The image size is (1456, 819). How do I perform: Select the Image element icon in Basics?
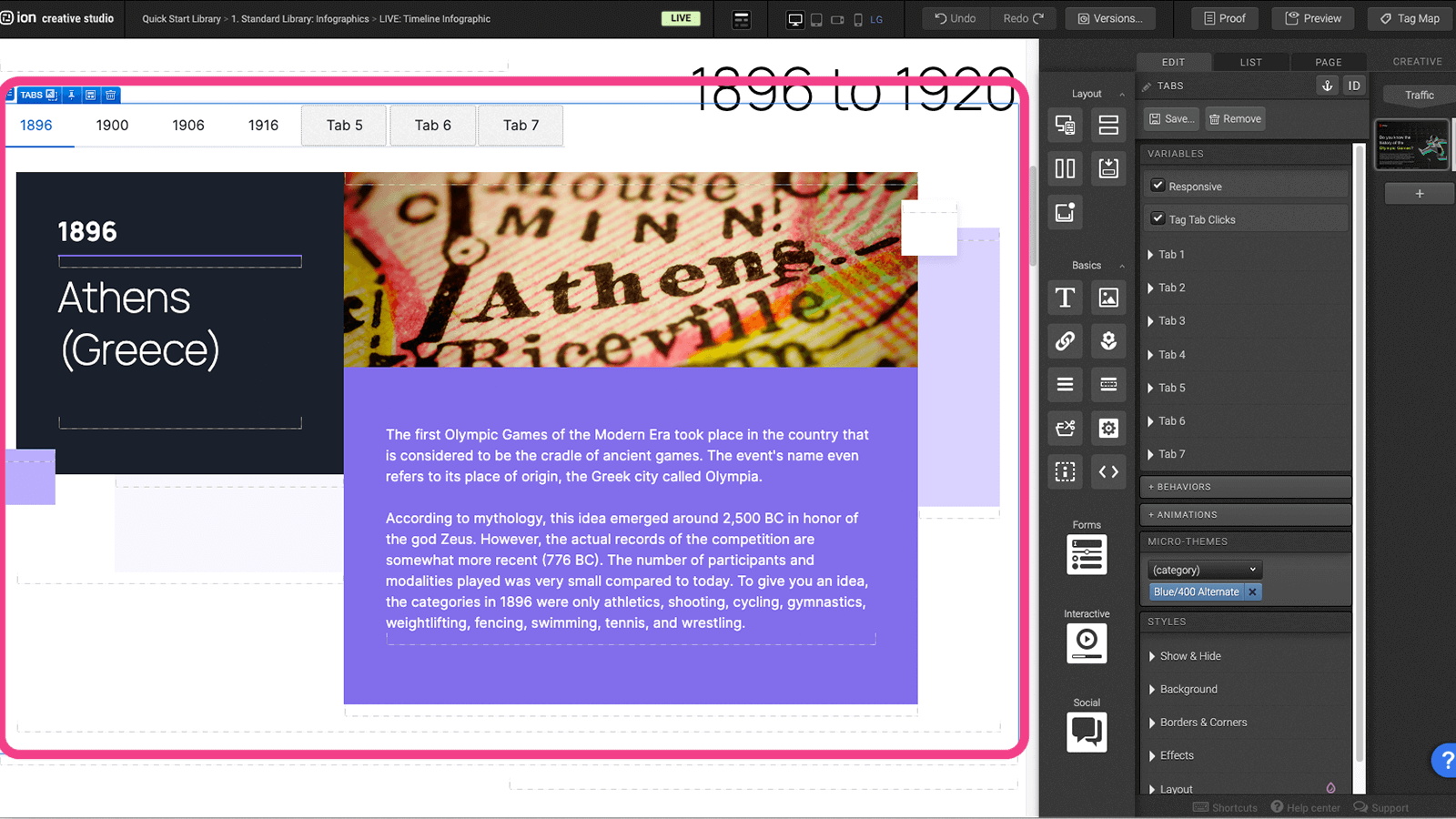click(x=1108, y=298)
